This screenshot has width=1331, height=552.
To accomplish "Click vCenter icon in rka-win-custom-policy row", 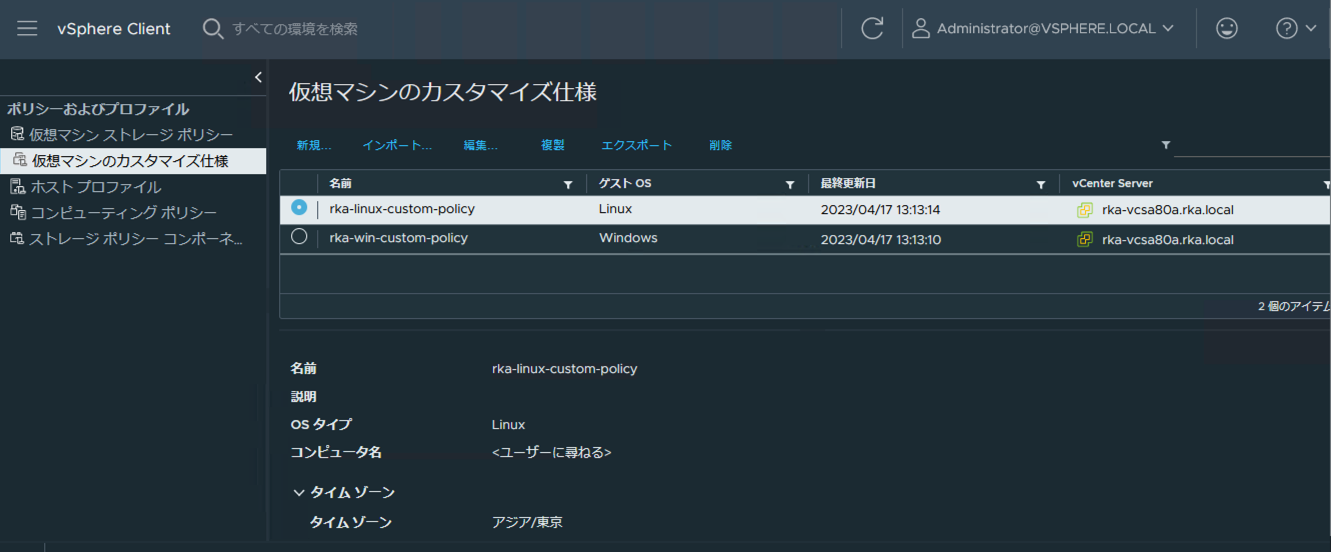I will [1084, 240].
